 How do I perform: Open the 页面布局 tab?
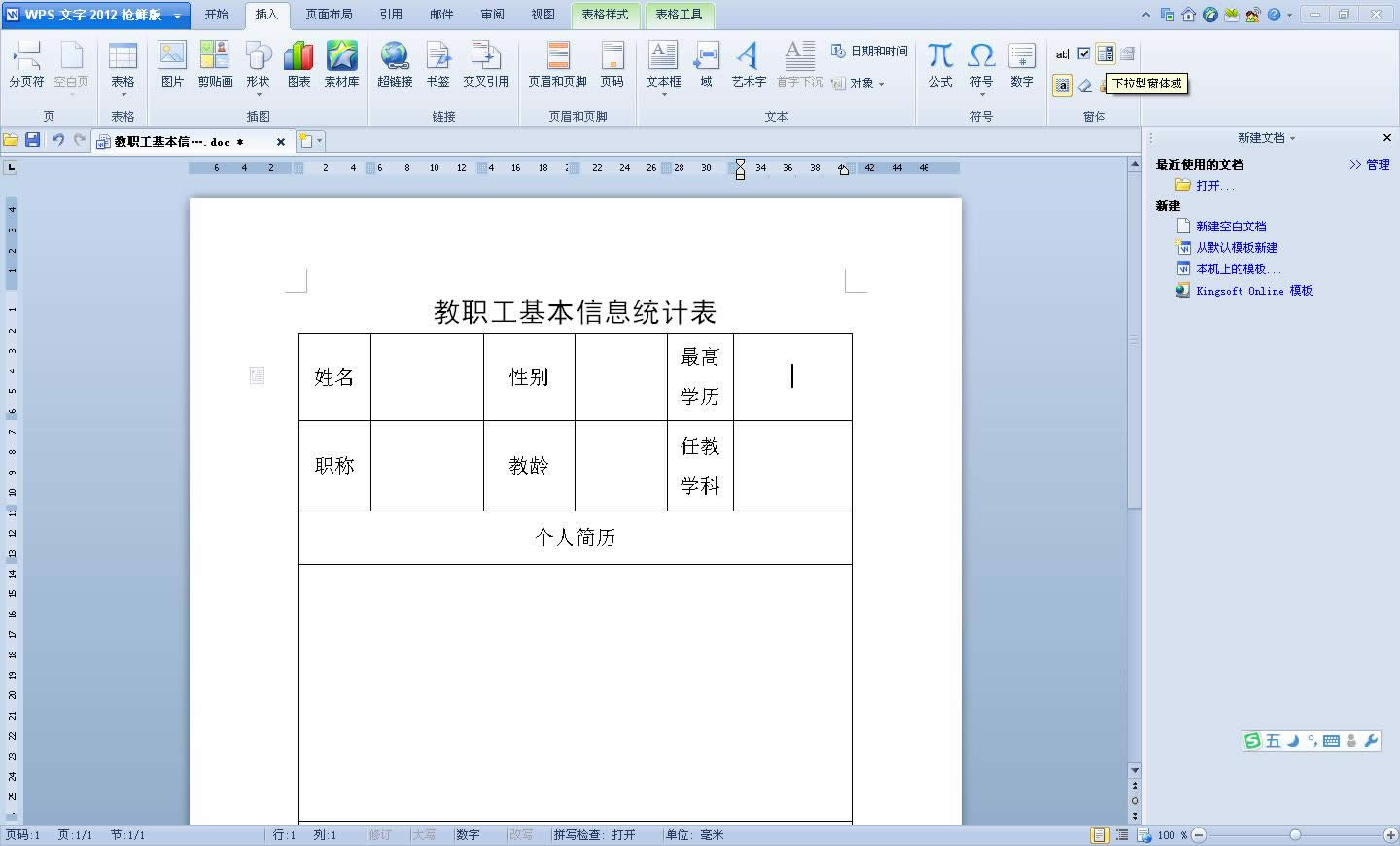click(329, 15)
